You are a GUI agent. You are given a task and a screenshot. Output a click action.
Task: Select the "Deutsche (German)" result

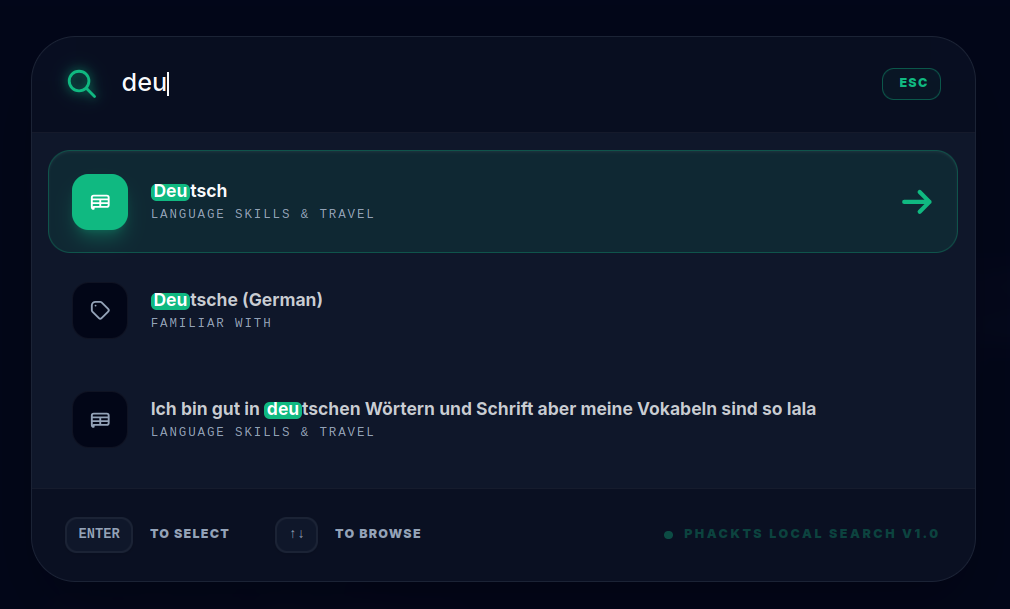pyautogui.click(x=237, y=300)
